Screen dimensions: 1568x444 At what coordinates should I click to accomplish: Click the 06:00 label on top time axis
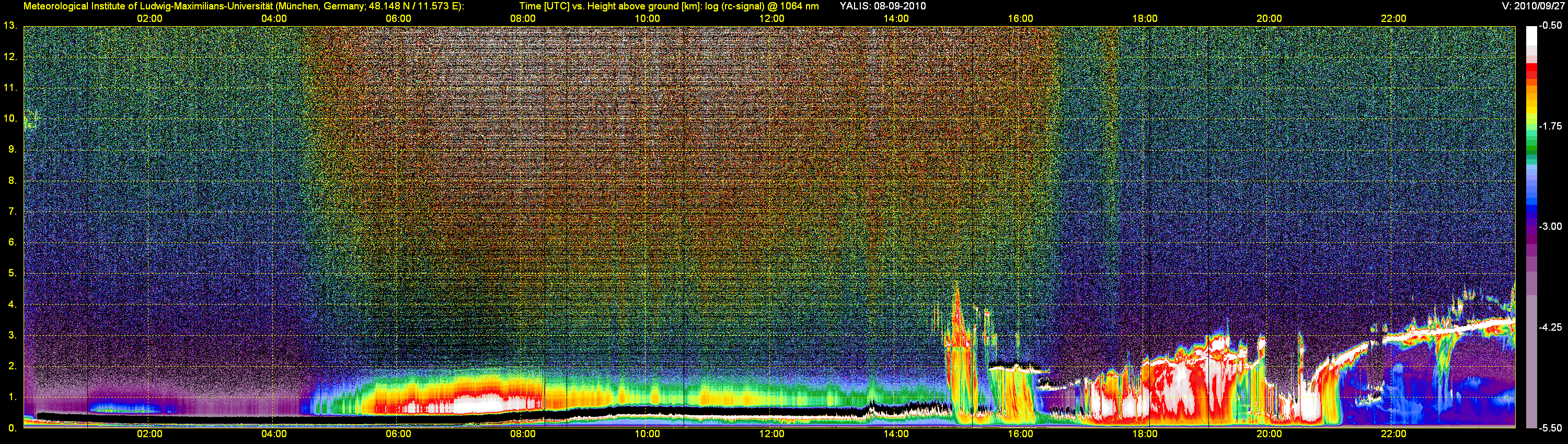pyautogui.click(x=398, y=19)
